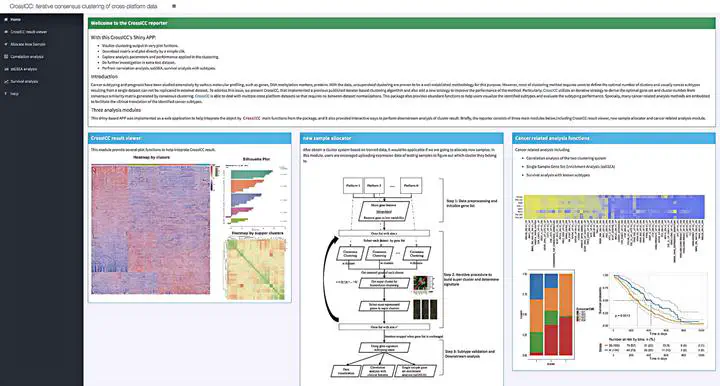Viewport: 720px width, 386px height.
Task: Click the Heatmap by clusters image
Action: click(x=151, y=229)
